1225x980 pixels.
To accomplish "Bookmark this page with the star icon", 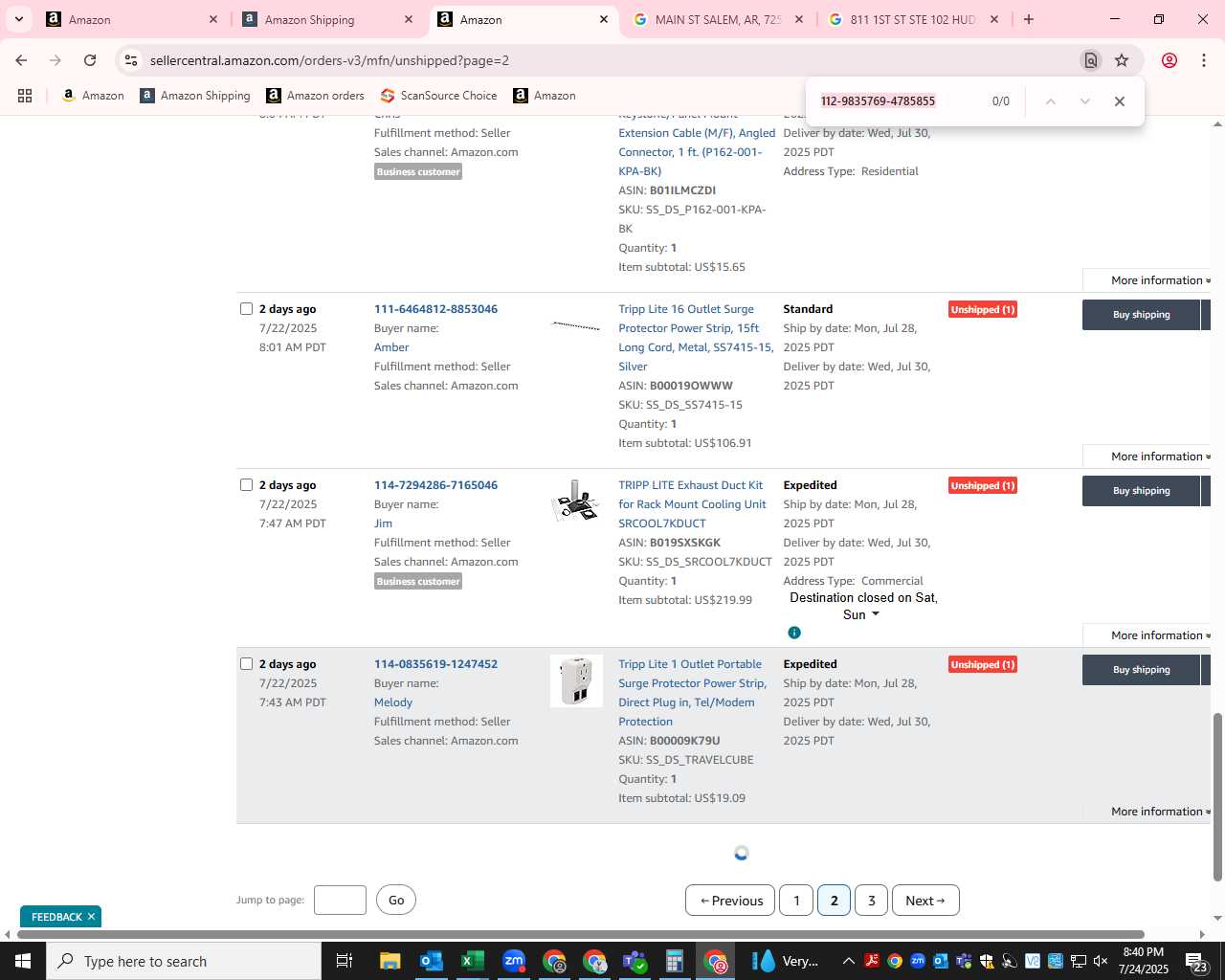I will click(x=1122, y=60).
